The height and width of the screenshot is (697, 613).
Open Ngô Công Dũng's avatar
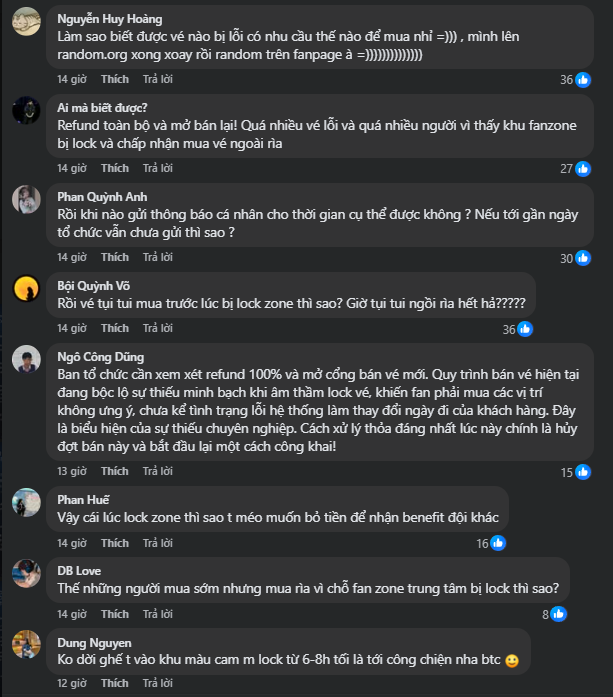click(26, 360)
